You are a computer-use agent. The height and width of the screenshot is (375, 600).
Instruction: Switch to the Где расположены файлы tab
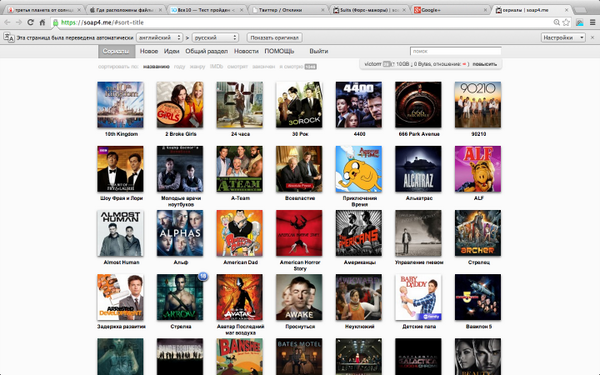pos(126,10)
